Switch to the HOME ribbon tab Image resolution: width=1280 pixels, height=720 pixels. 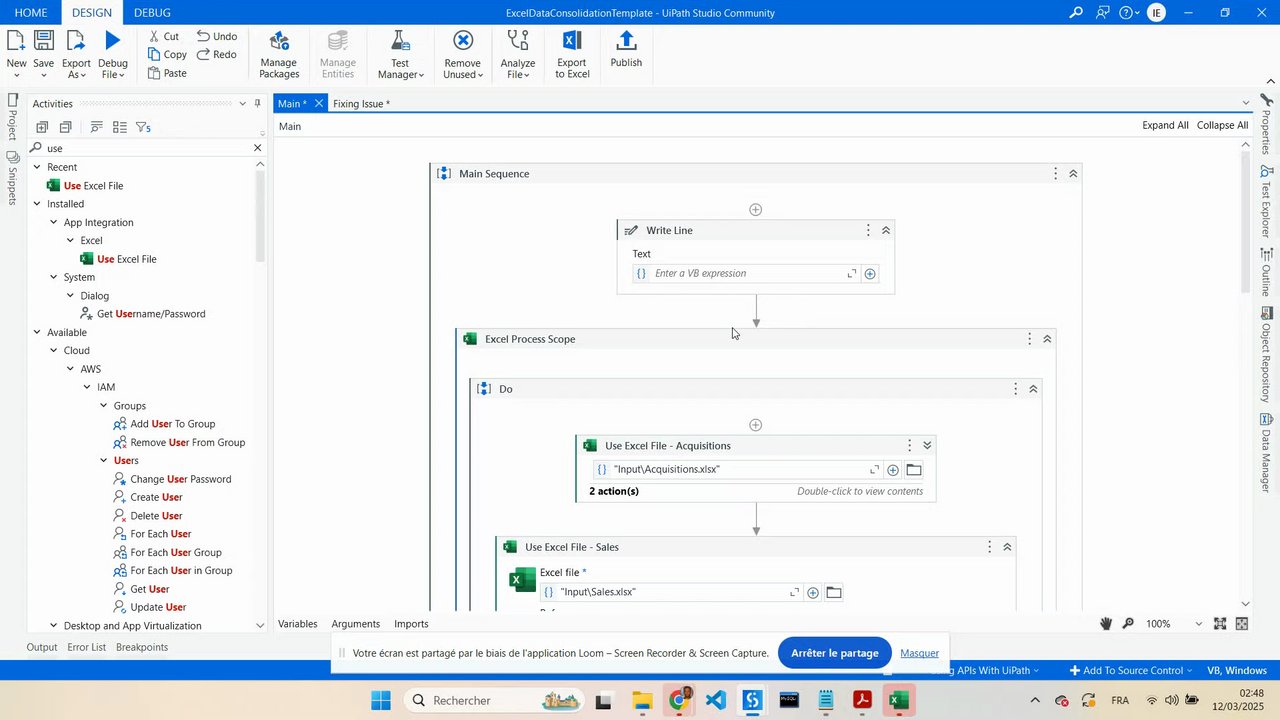point(31,13)
